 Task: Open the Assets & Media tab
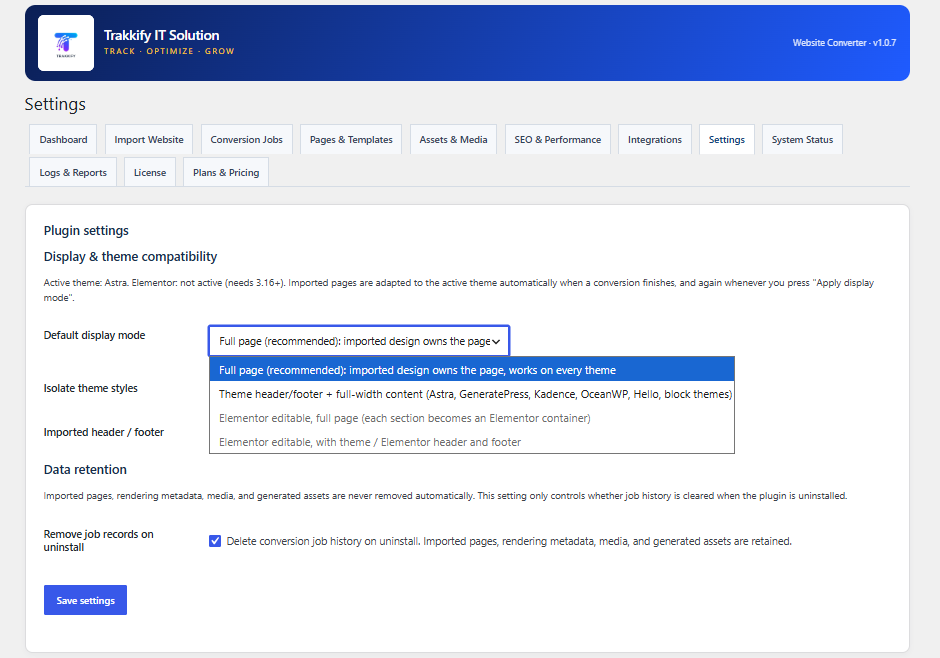(453, 140)
